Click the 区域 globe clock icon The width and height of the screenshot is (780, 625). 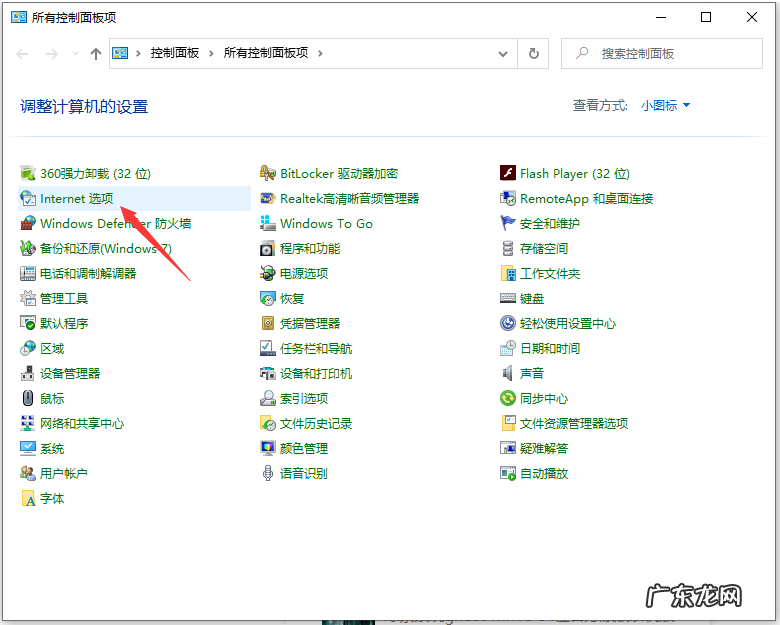tap(28, 348)
